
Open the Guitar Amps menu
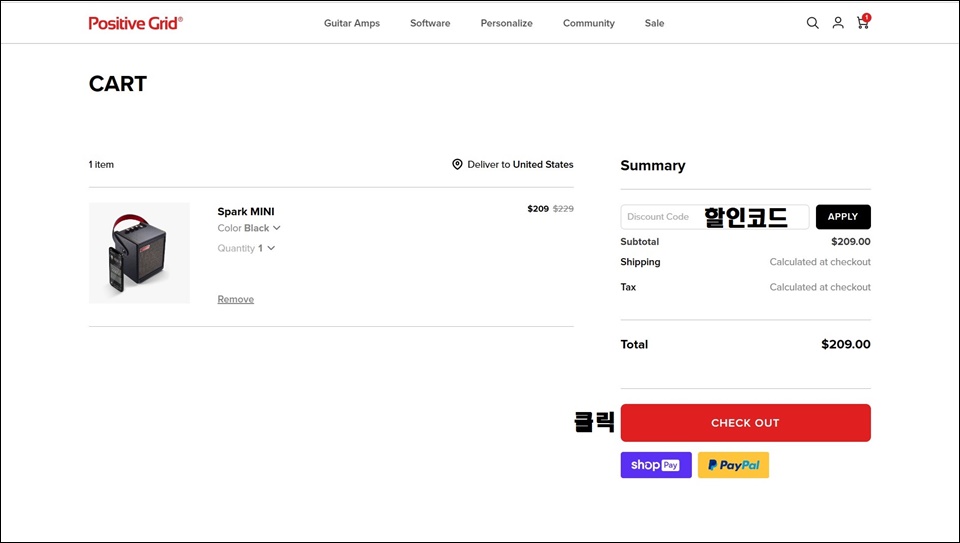[352, 23]
